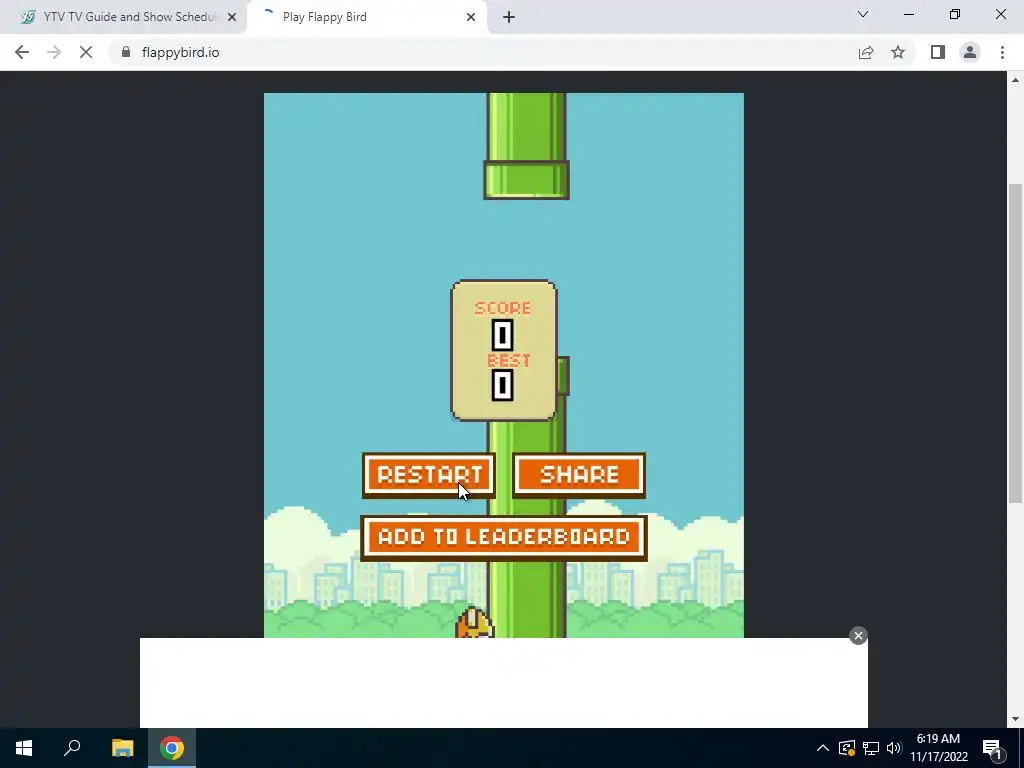This screenshot has width=1024, height=768.
Task: Open File Explorer from taskbar
Action: click(x=122, y=748)
